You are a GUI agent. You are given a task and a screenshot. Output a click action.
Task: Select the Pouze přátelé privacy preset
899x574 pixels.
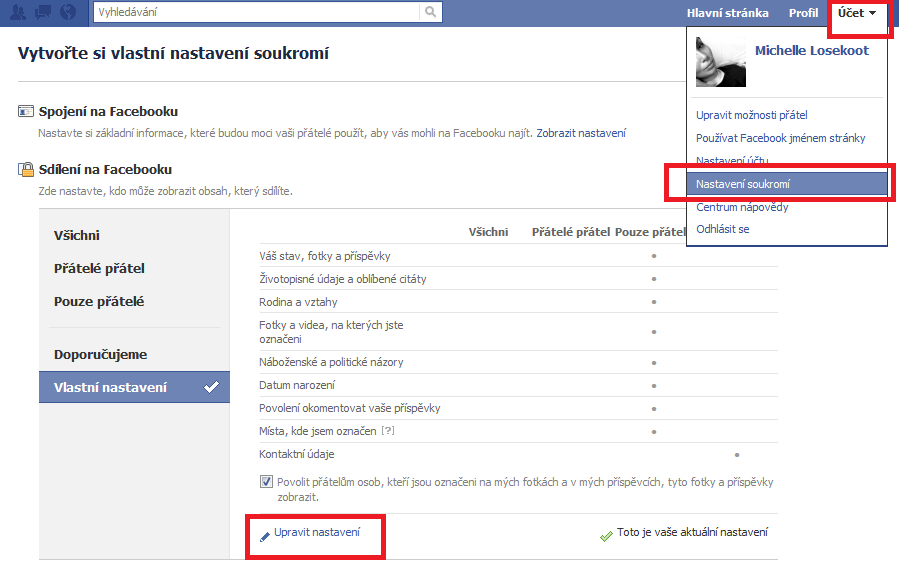tap(99, 302)
